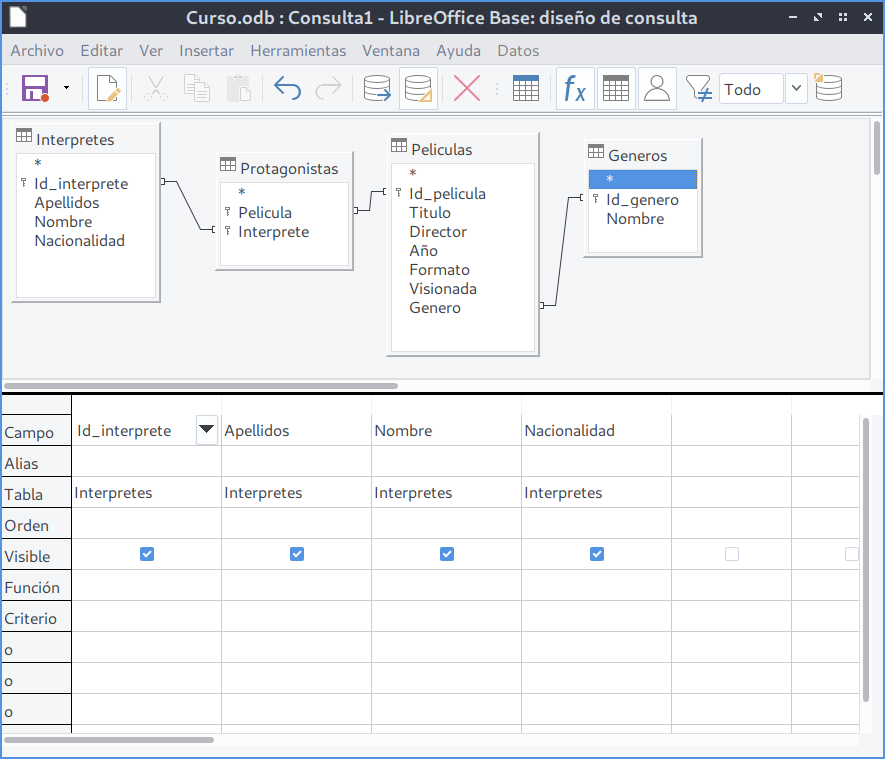The width and height of the screenshot is (885, 759).
Task: Uncheck Visible for Nacionalidad column
Action: [x=597, y=554]
